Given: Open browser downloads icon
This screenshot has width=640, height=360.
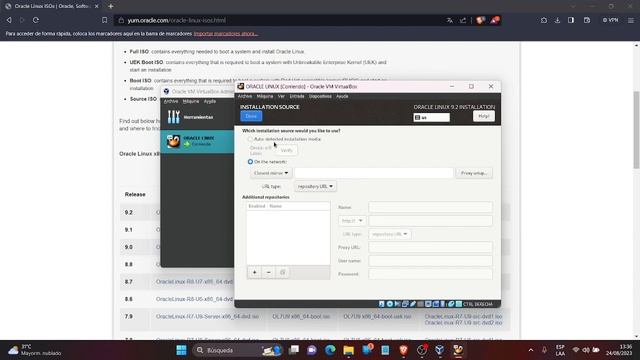Looking at the screenshot, I should click(557, 20).
